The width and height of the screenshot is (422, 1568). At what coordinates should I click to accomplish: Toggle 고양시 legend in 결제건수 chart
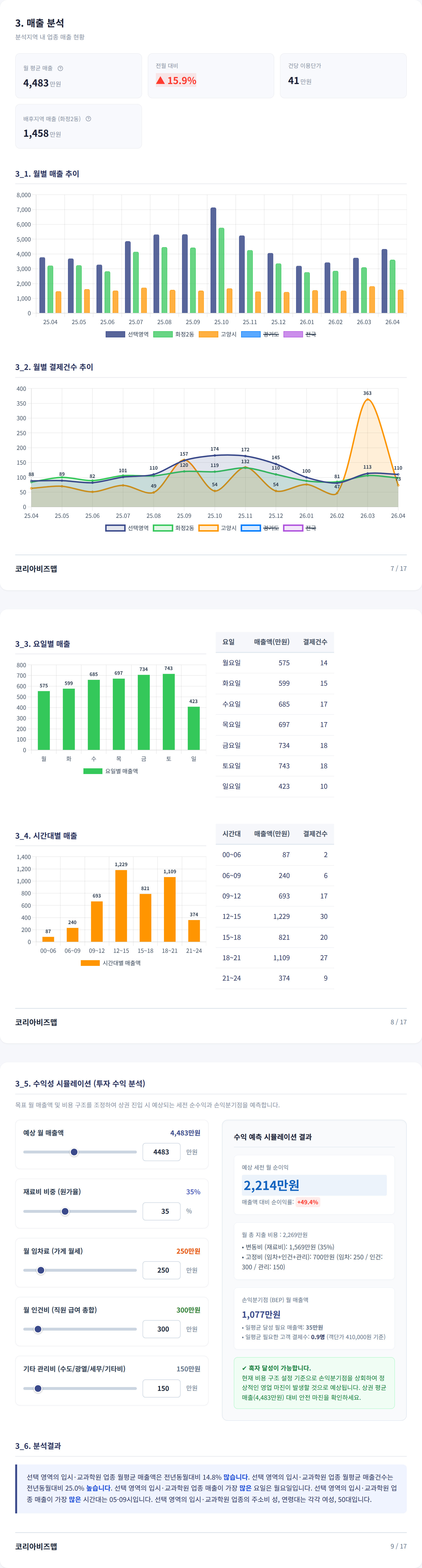click(x=217, y=528)
